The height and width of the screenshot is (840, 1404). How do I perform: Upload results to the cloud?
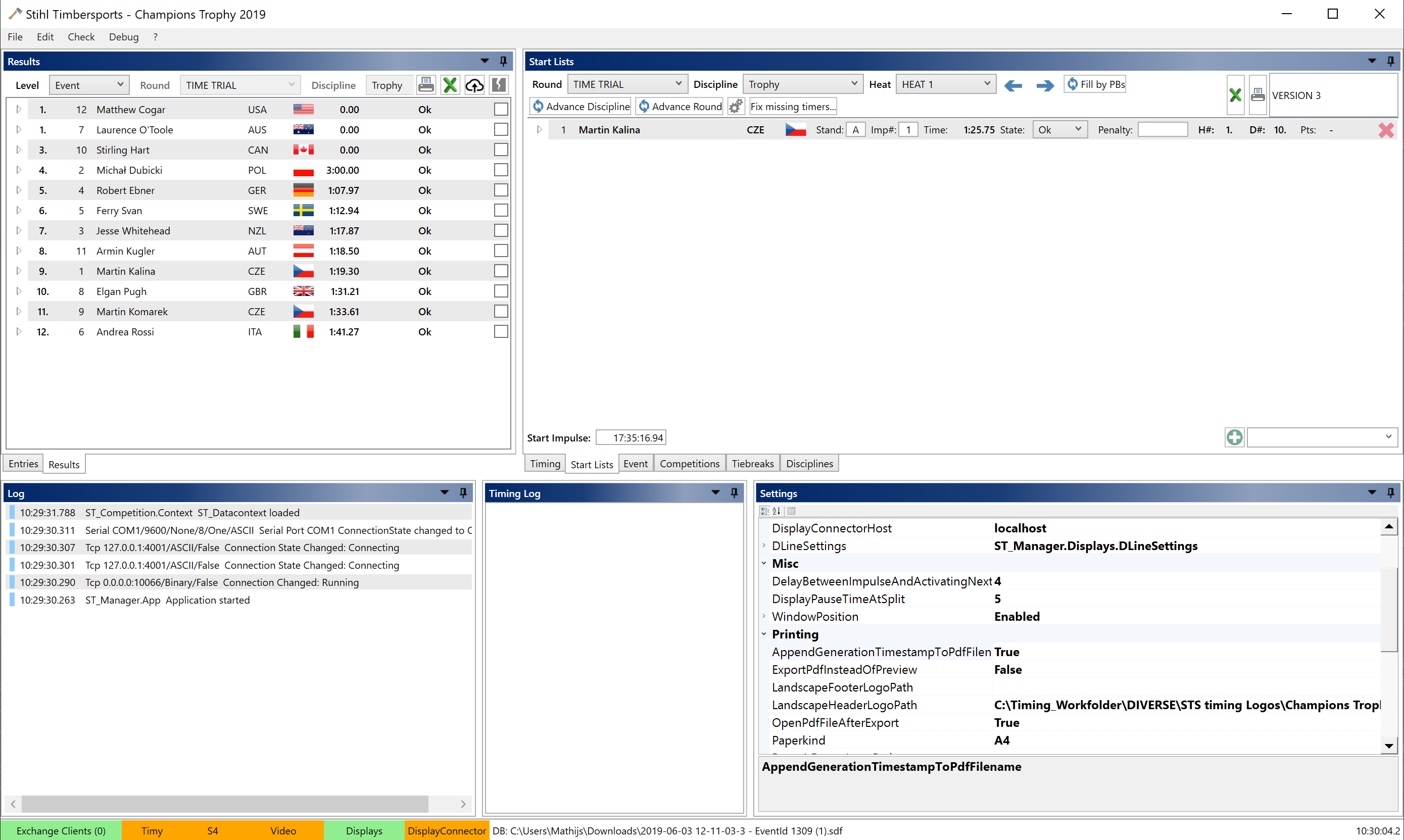[474, 85]
